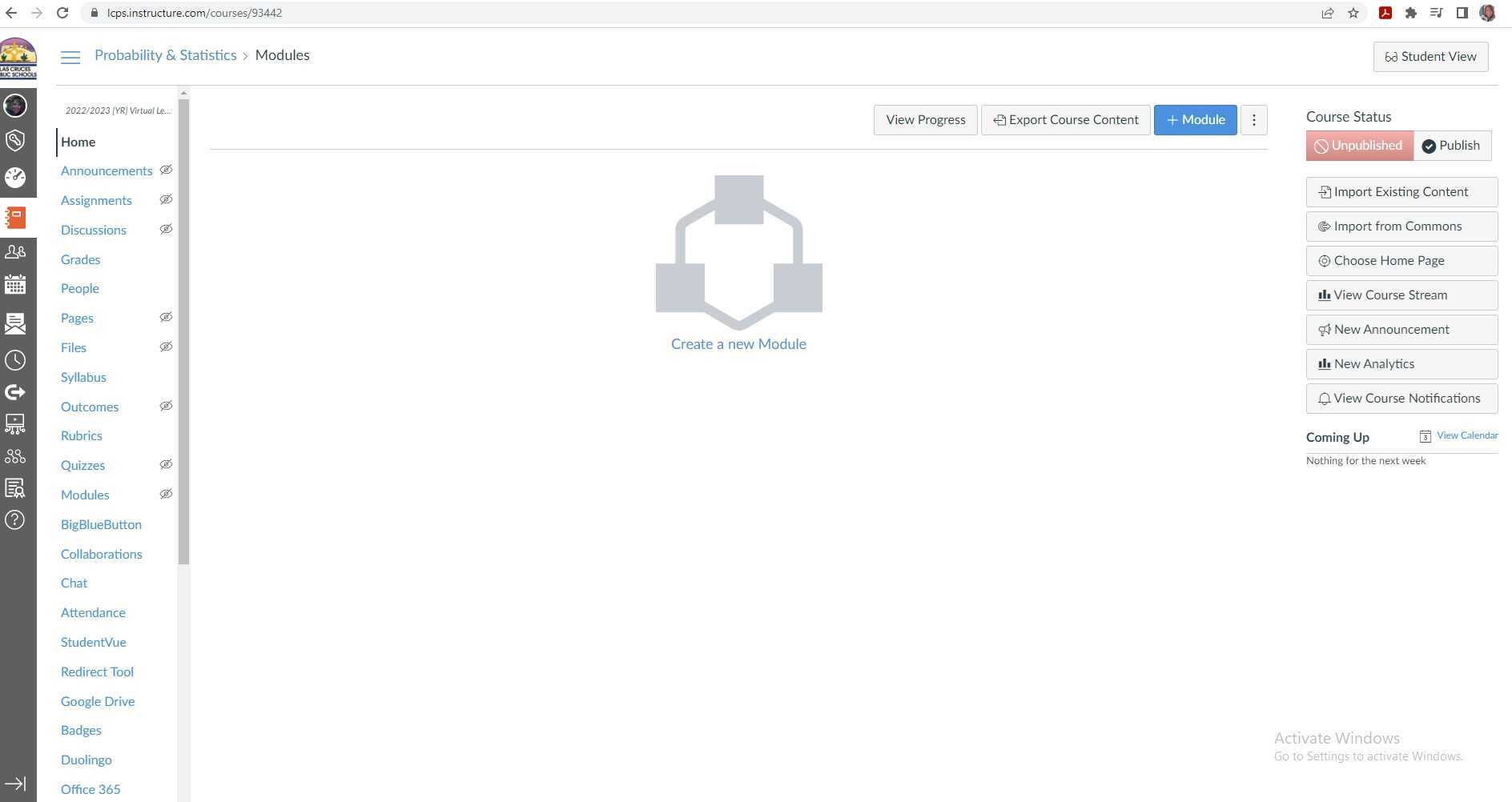Screen dimensions: 1512x802
Task: Click Import Existing Content
Action: tap(1401, 192)
